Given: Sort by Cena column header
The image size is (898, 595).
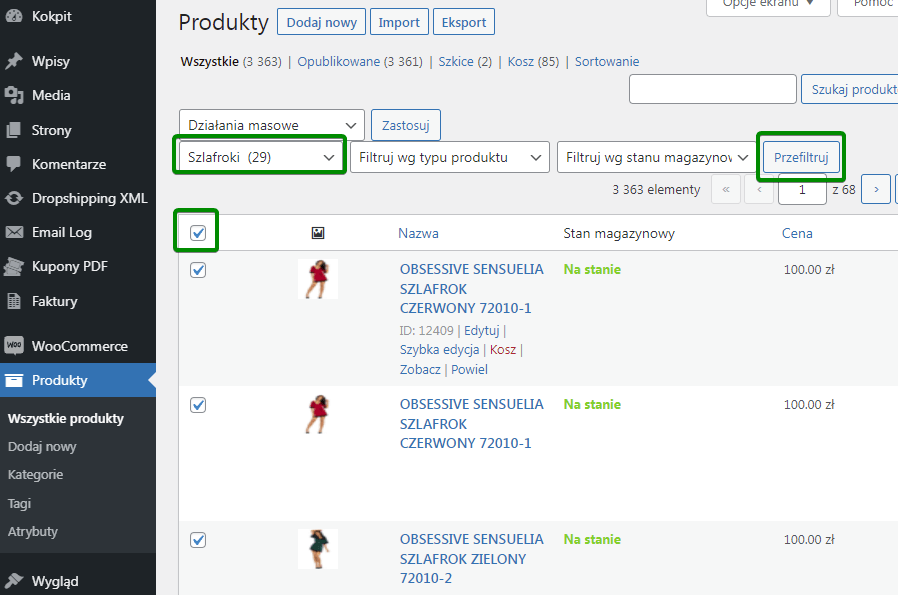Looking at the screenshot, I should (x=797, y=233).
